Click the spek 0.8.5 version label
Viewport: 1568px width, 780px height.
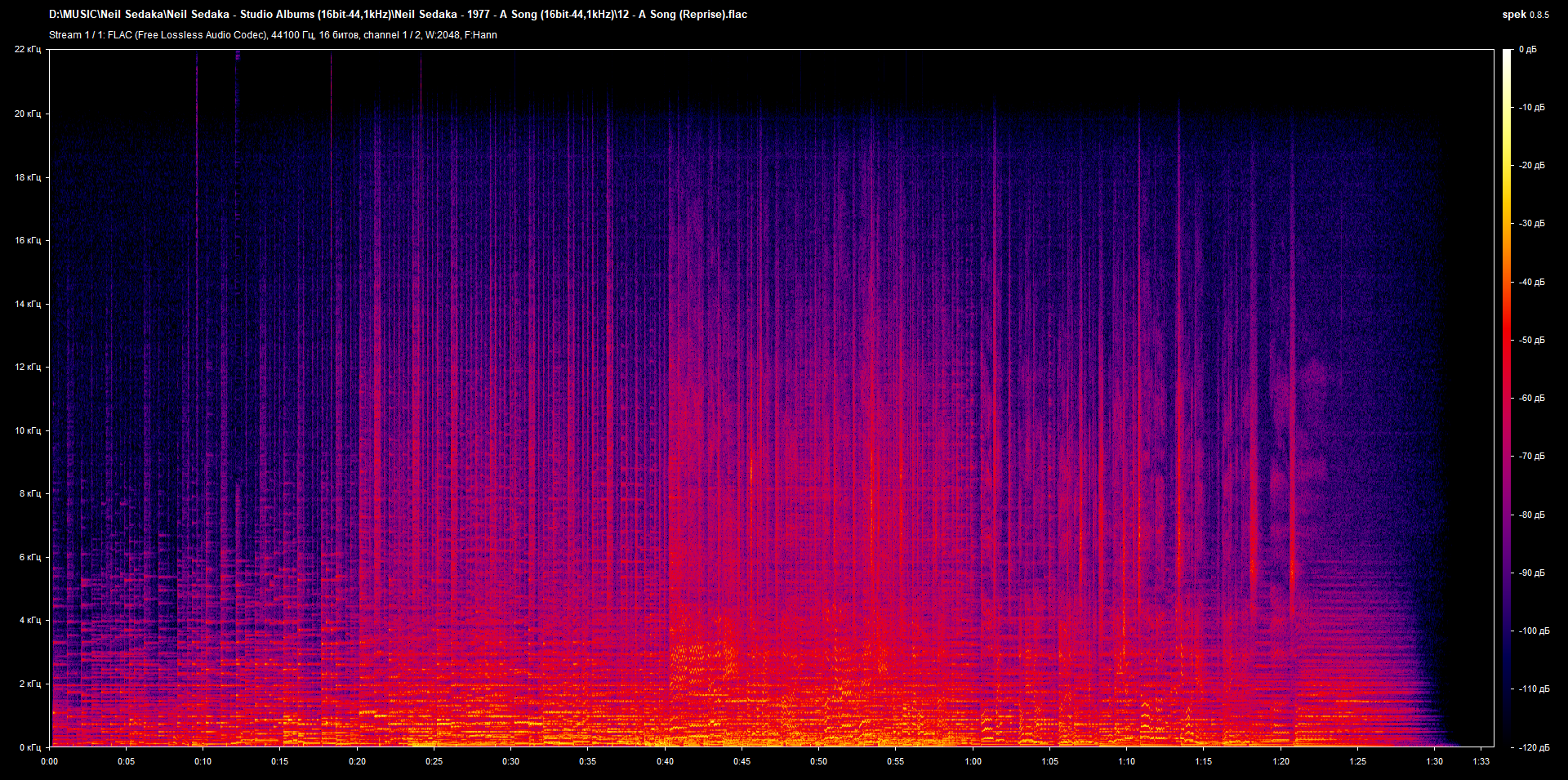(x=1526, y=15)
